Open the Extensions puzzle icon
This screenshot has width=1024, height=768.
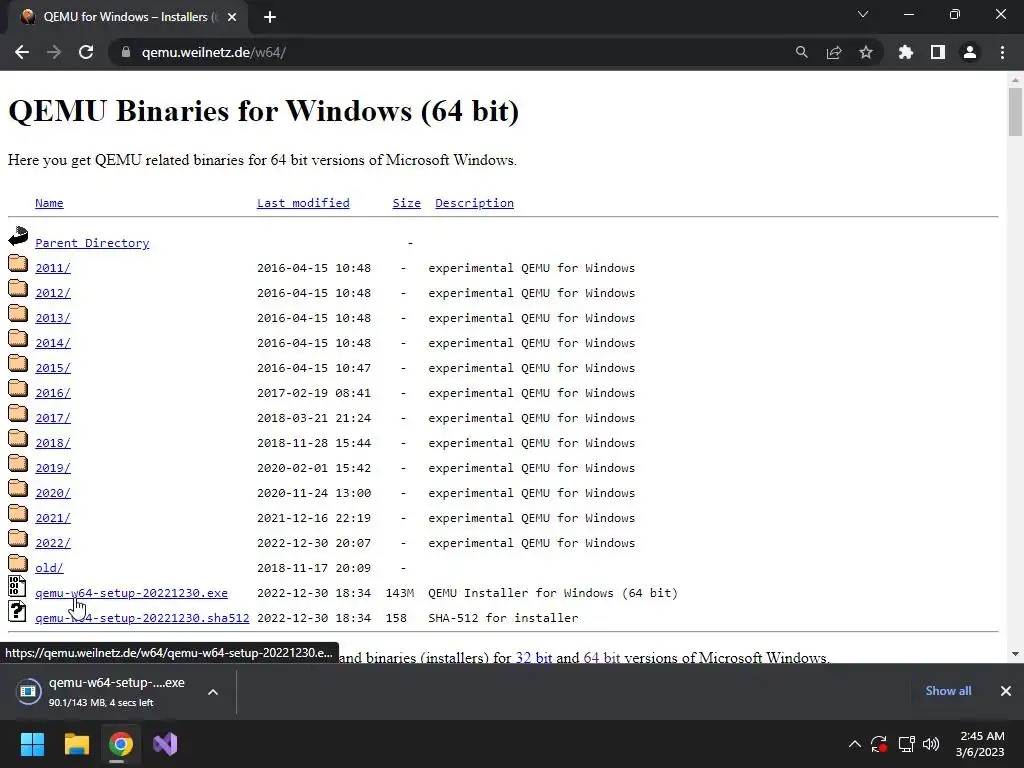pos(905,52)
